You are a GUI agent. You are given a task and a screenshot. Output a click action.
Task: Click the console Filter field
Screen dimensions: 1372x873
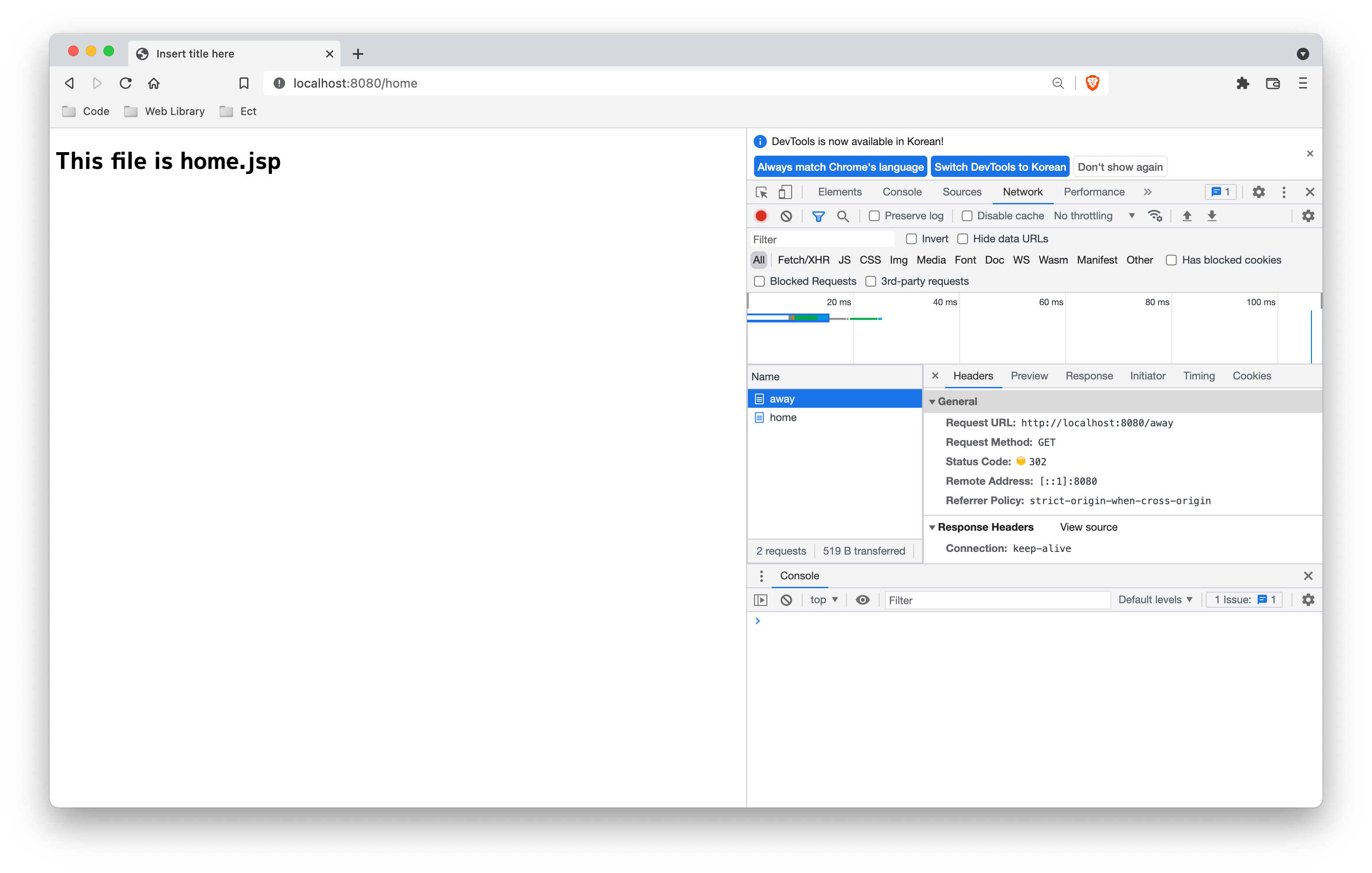tap(997, 601)
